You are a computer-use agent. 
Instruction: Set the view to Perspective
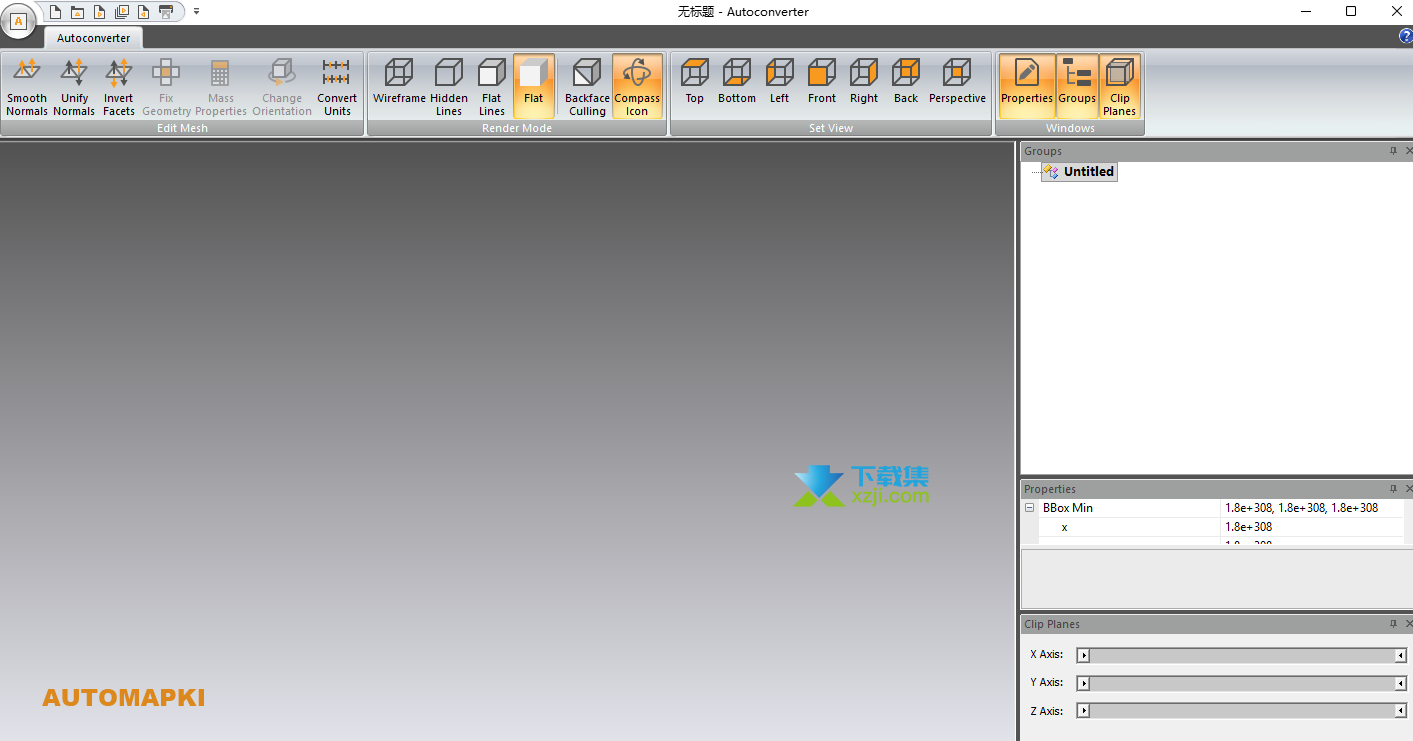[957, 85]
